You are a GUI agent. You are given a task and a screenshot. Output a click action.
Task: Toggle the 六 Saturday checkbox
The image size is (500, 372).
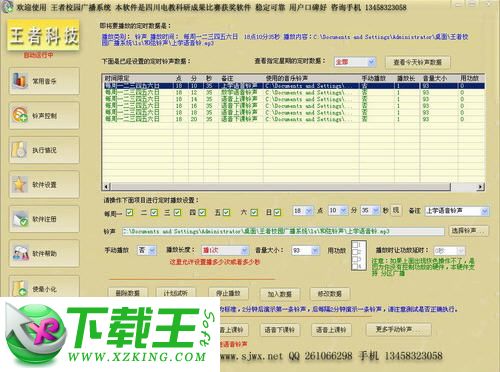tap(254, 213)
